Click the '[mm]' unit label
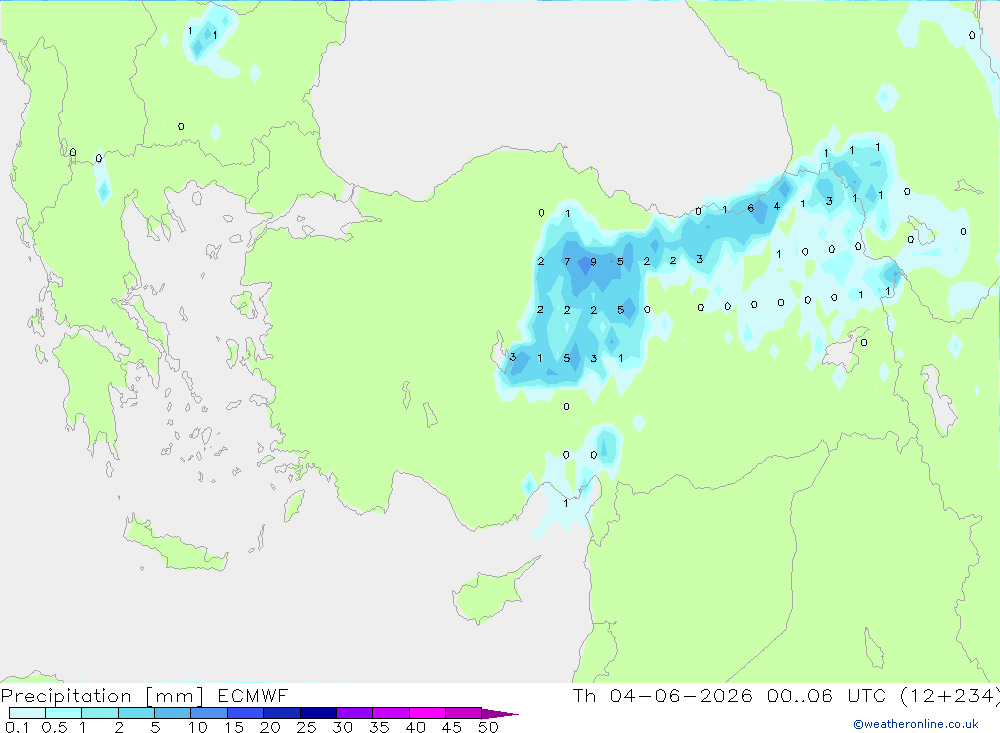 coord(174,696)
